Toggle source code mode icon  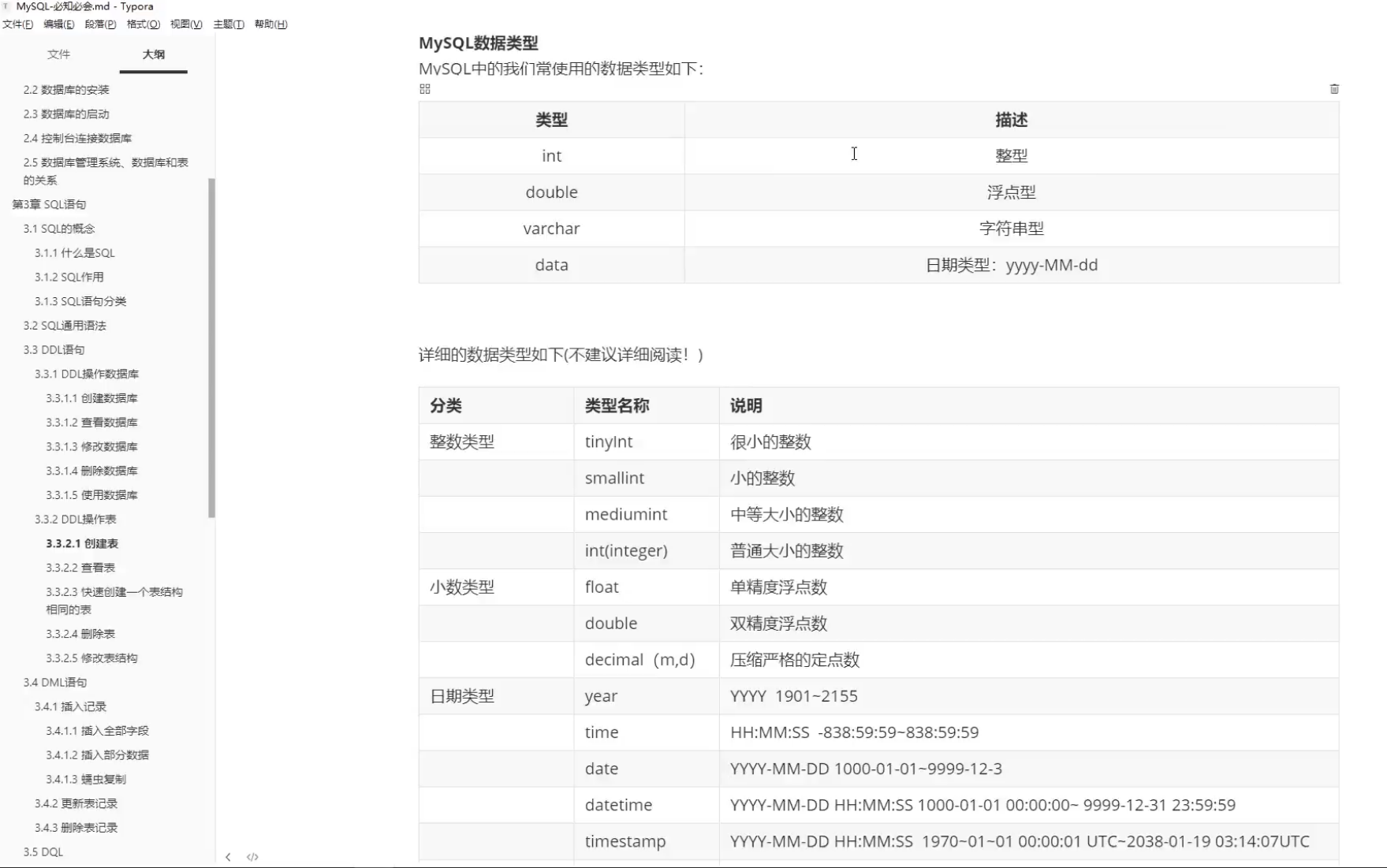252,857
